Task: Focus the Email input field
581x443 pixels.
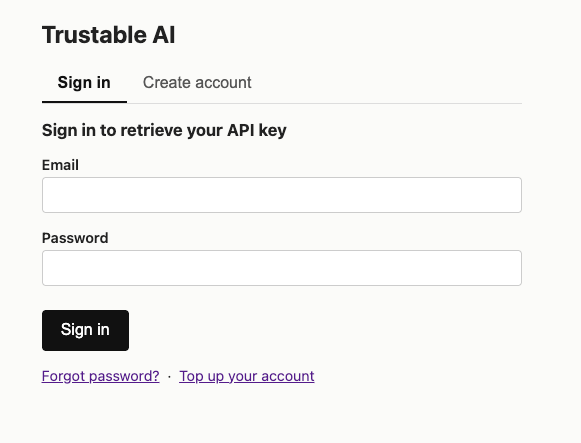Action: click(282, 195)
